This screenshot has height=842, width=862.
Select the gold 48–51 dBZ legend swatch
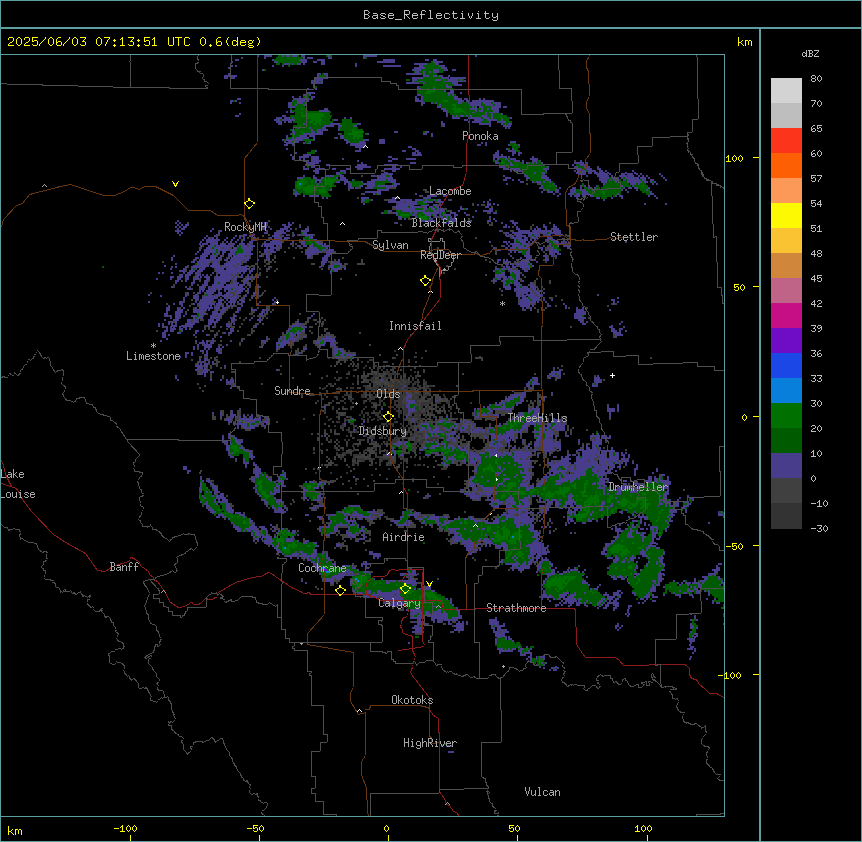click(786, 241)
